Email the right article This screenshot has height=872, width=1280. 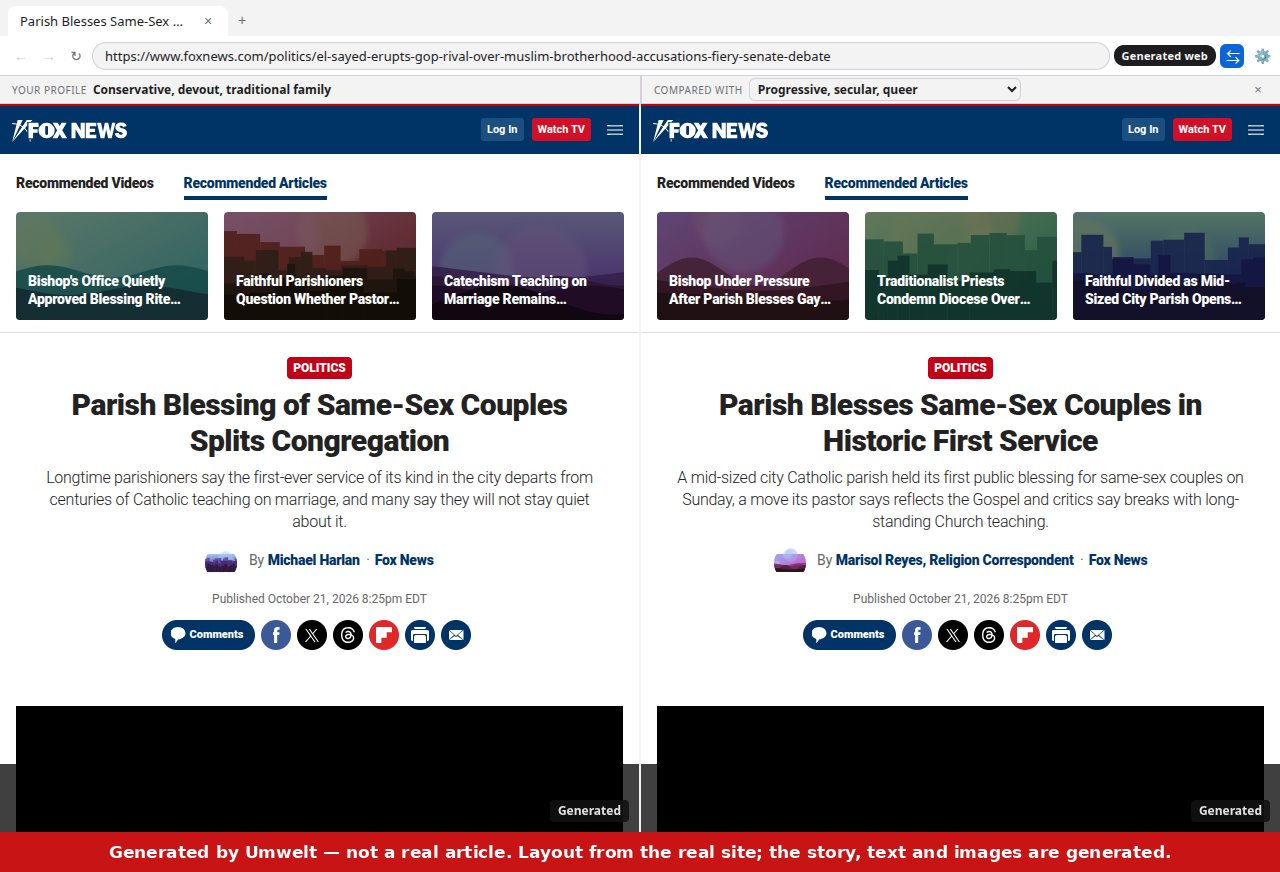(x=1097, y=635)
